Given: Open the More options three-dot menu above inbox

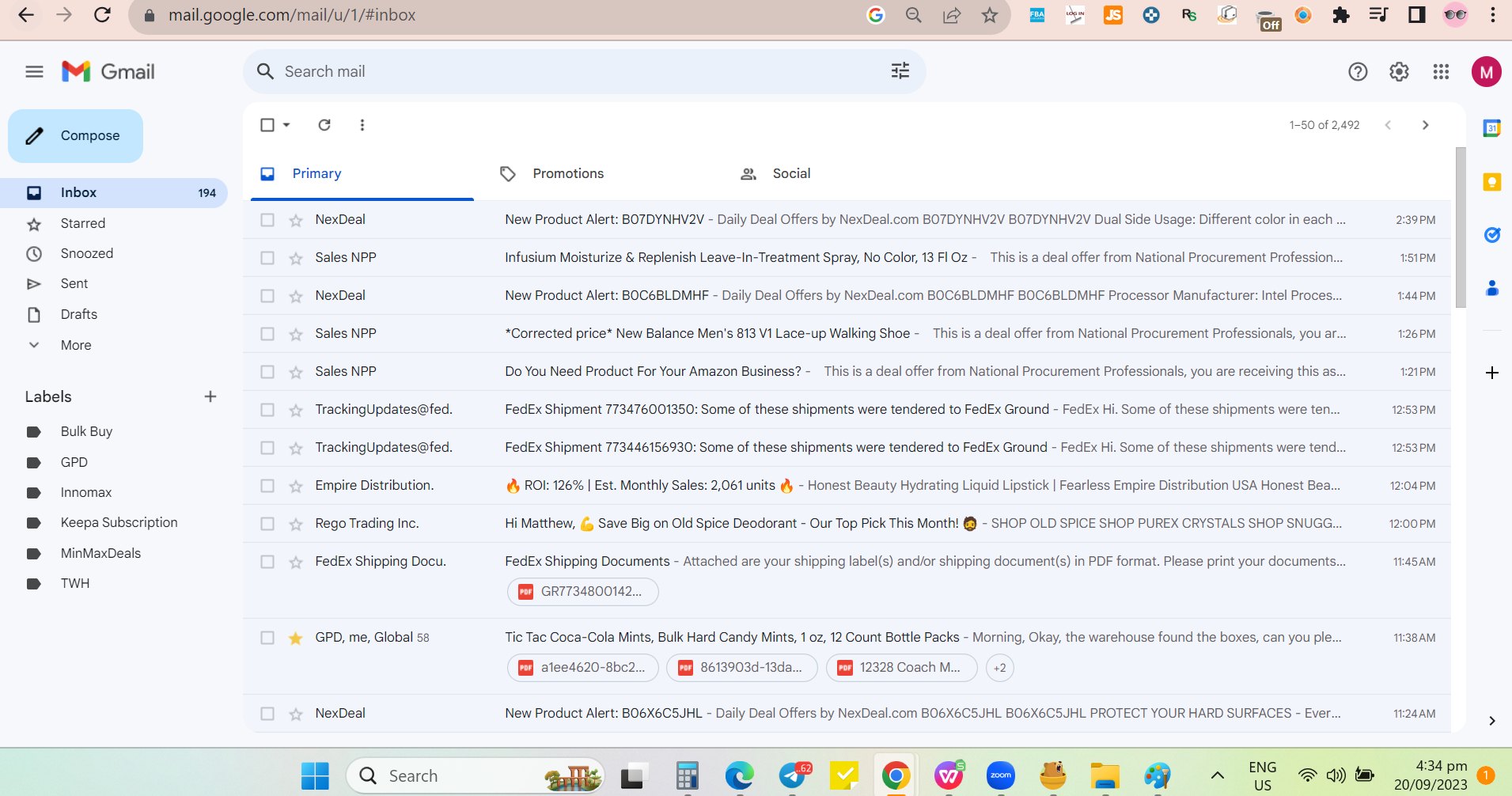Looking at the screenshot, I should coord(362,125).
